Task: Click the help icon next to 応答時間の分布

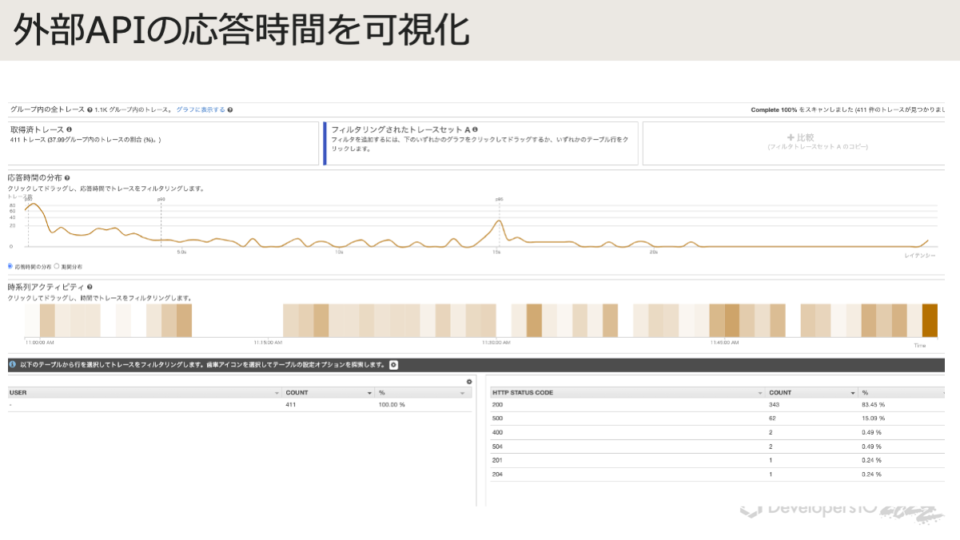Action: point(67,178)
